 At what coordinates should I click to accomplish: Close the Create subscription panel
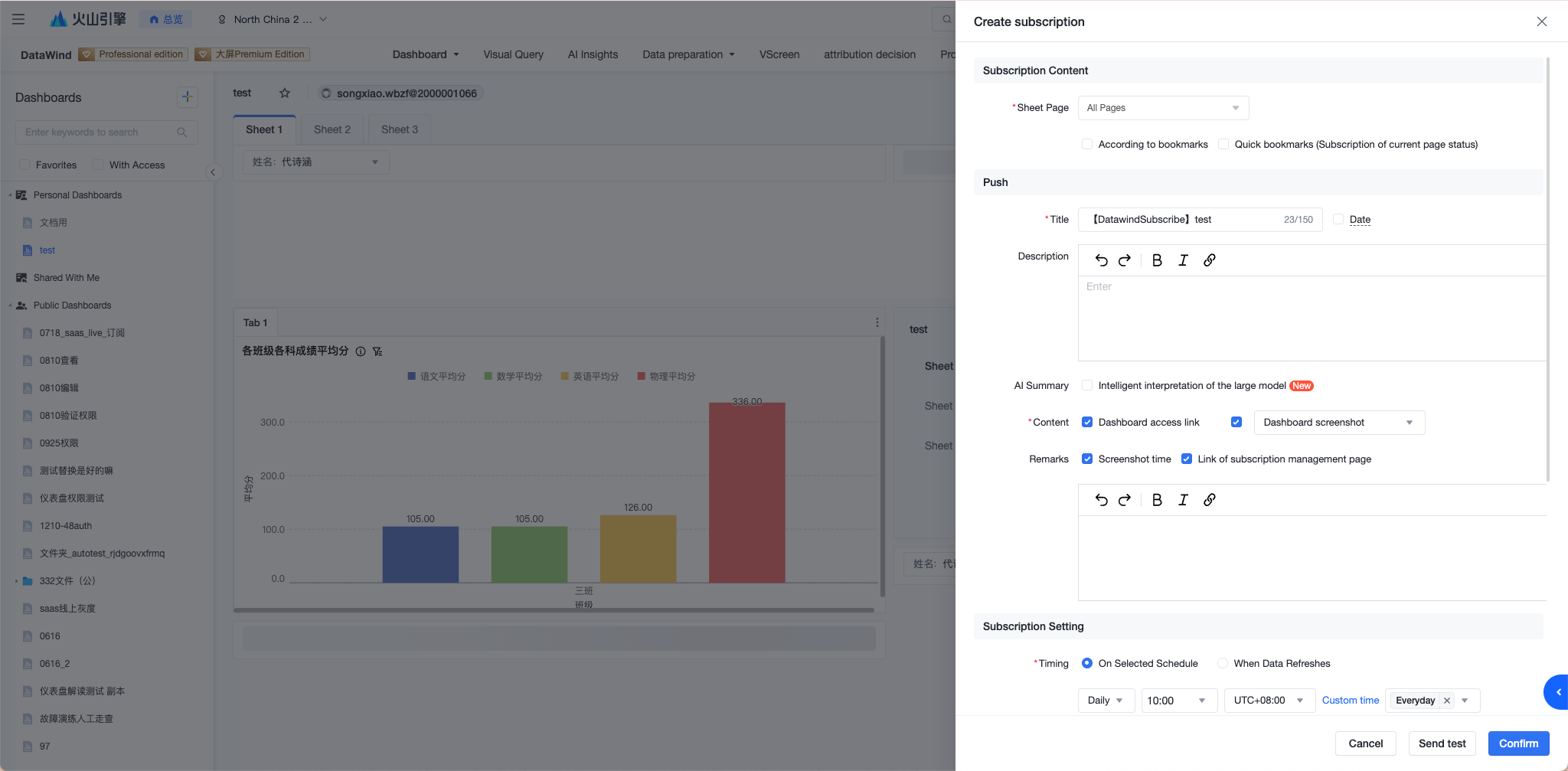pos(1541,21)
